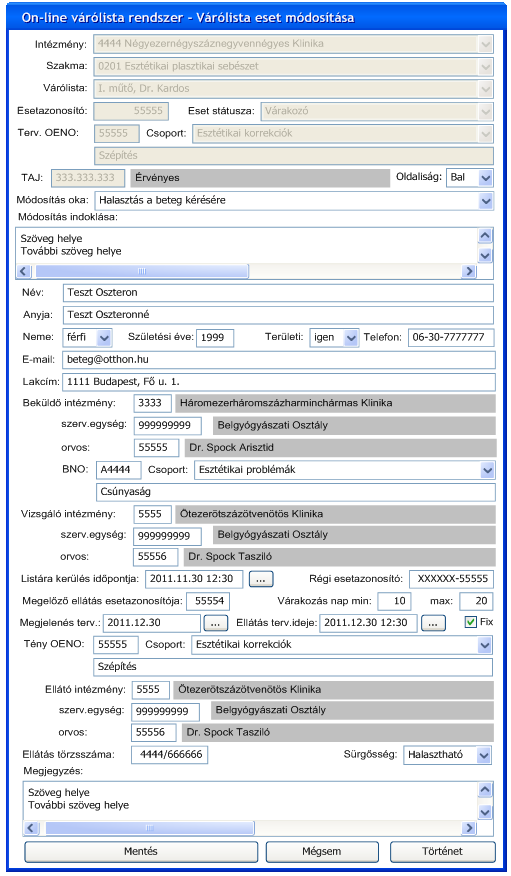Toggle the Fix checkbox
Screen dimensions: 511x876
click(x=470, y=622)
